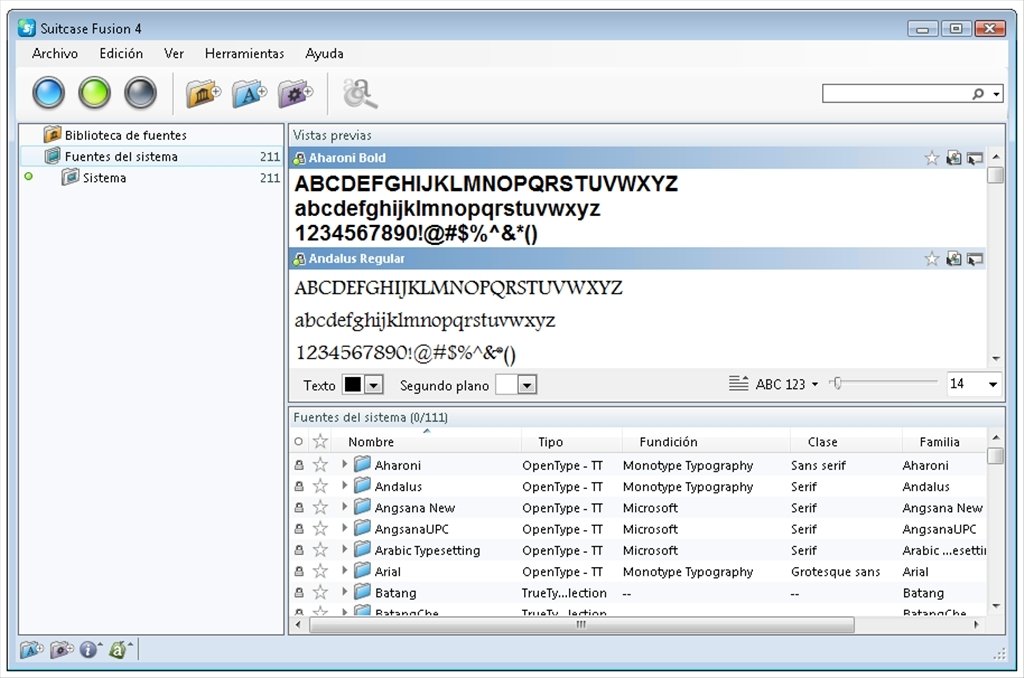Click the search magnifier in search box
The width and height of the screenshot is (1024, 678).
click(978, 94)
